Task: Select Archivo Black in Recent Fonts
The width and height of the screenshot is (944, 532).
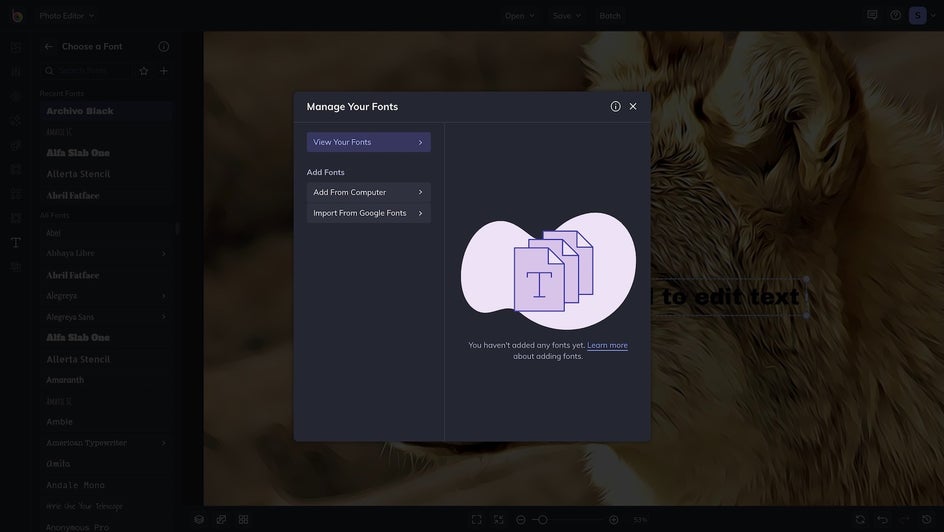Action: tap(106, 111)
